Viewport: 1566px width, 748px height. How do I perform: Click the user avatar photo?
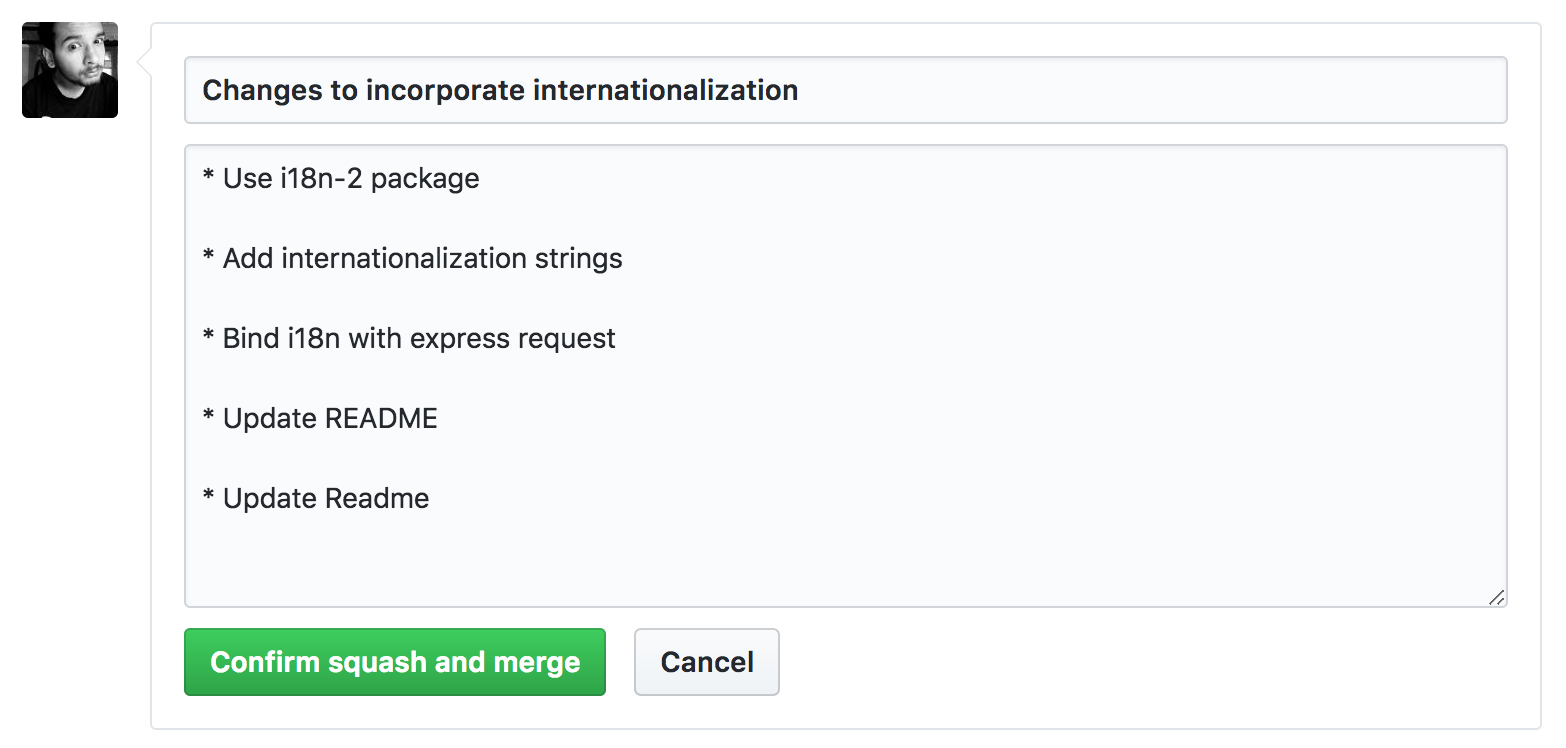pos(70,70)
